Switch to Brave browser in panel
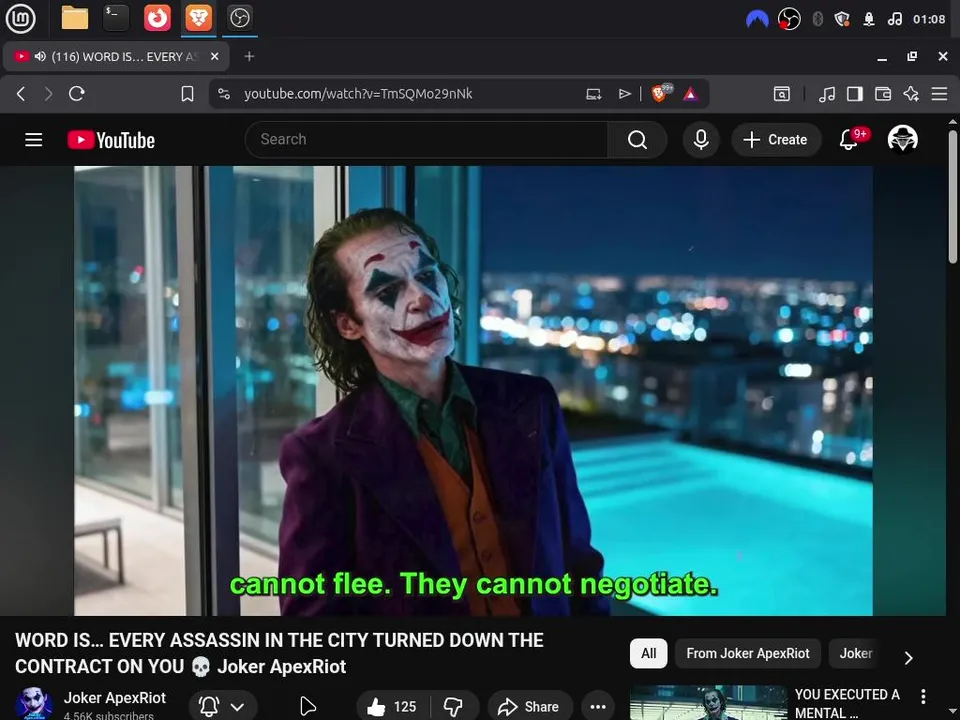This screenshot has width=960, height=720. point(198,18)
